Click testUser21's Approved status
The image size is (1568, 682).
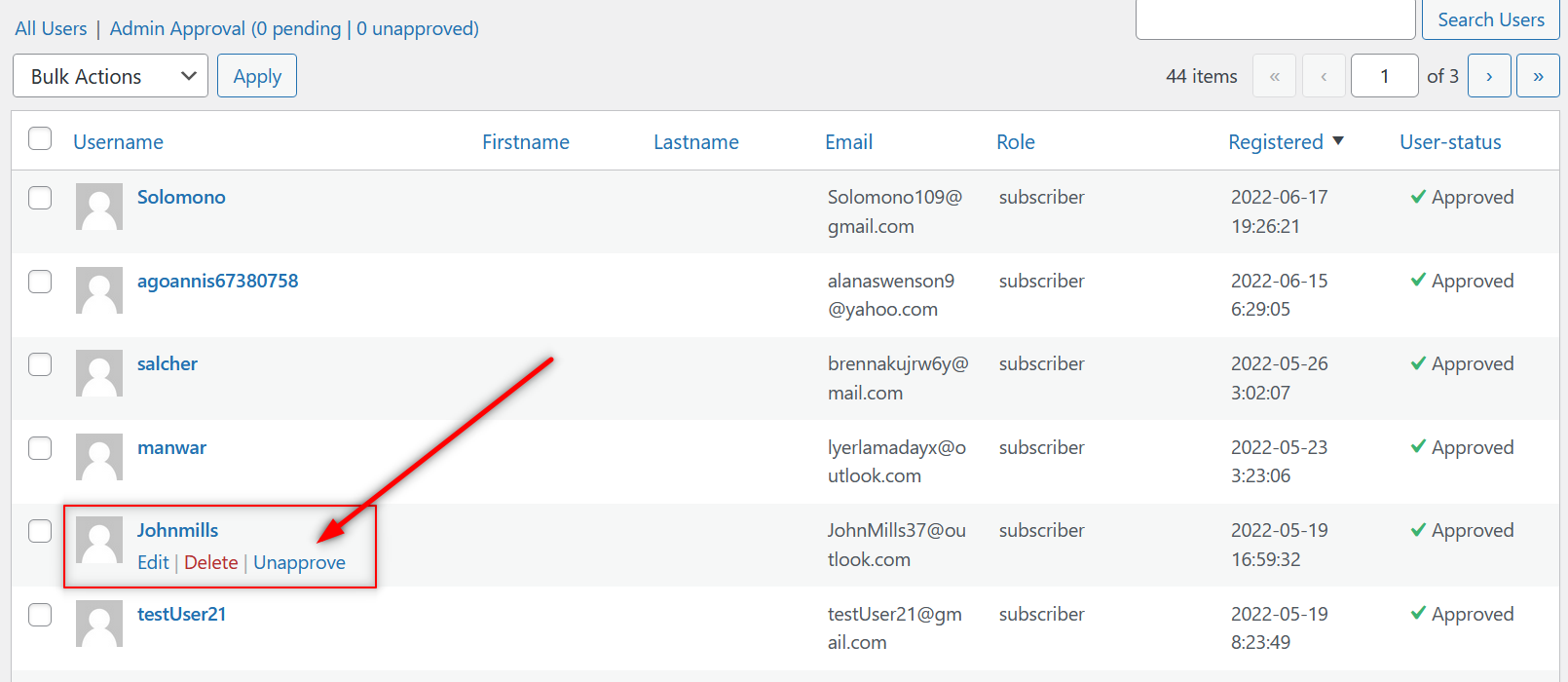click(1462, 614)
